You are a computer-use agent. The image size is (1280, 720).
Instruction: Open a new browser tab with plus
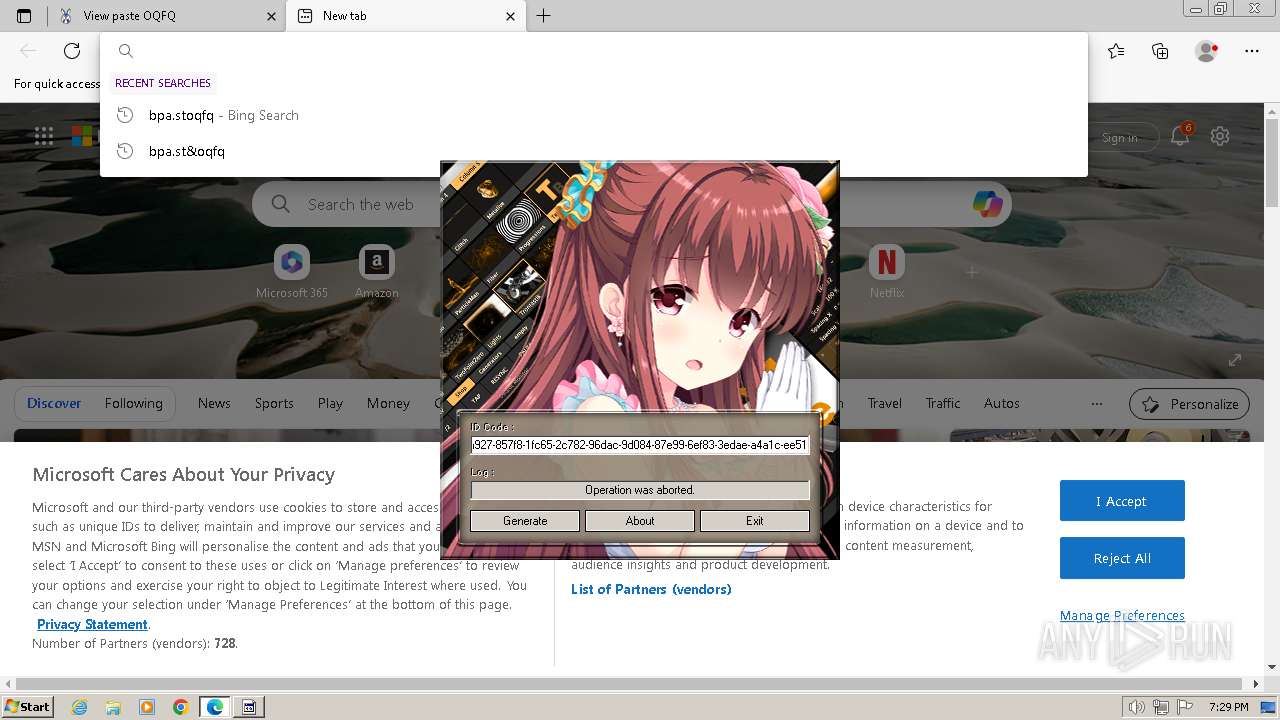coord(543,16)
